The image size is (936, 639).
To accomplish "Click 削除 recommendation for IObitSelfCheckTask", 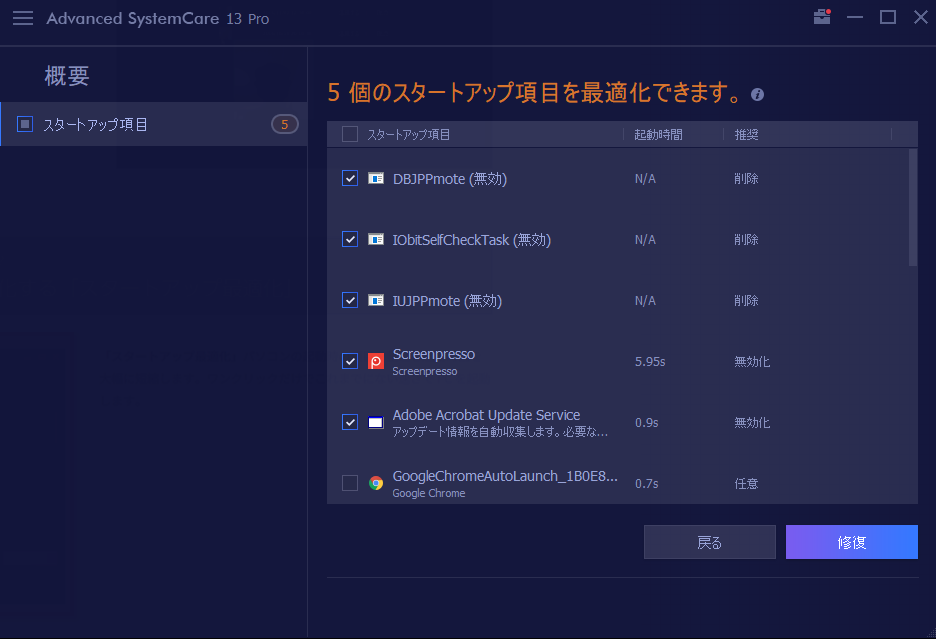I will [x=746, y=239].
